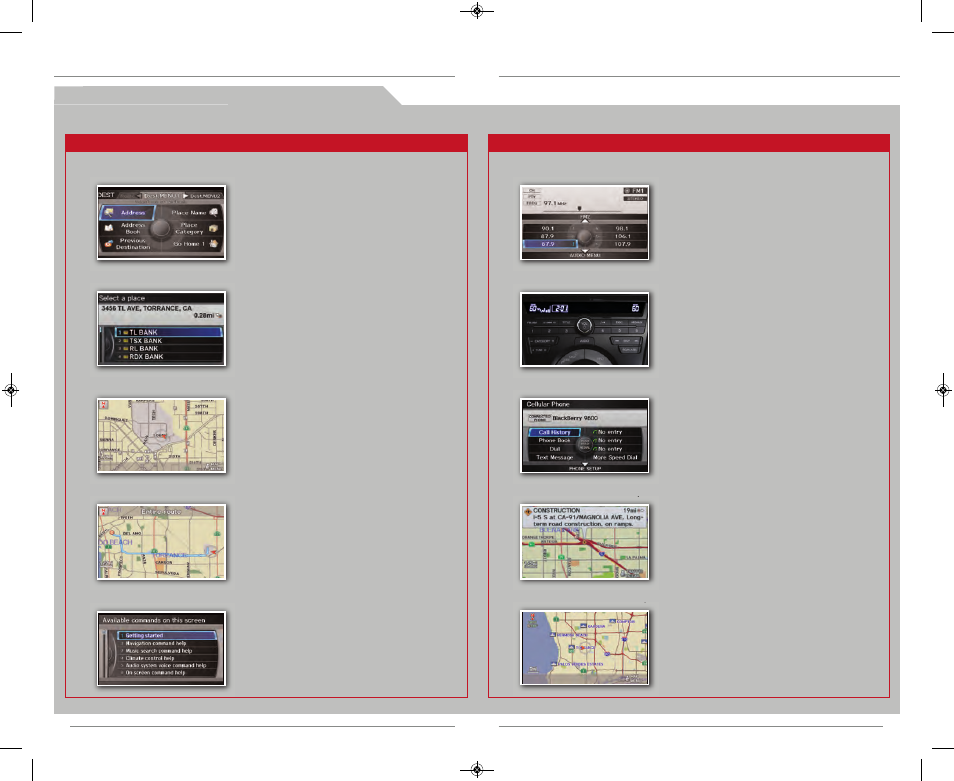Select the highlighted 87.9 preset

(x=549, y=244)
